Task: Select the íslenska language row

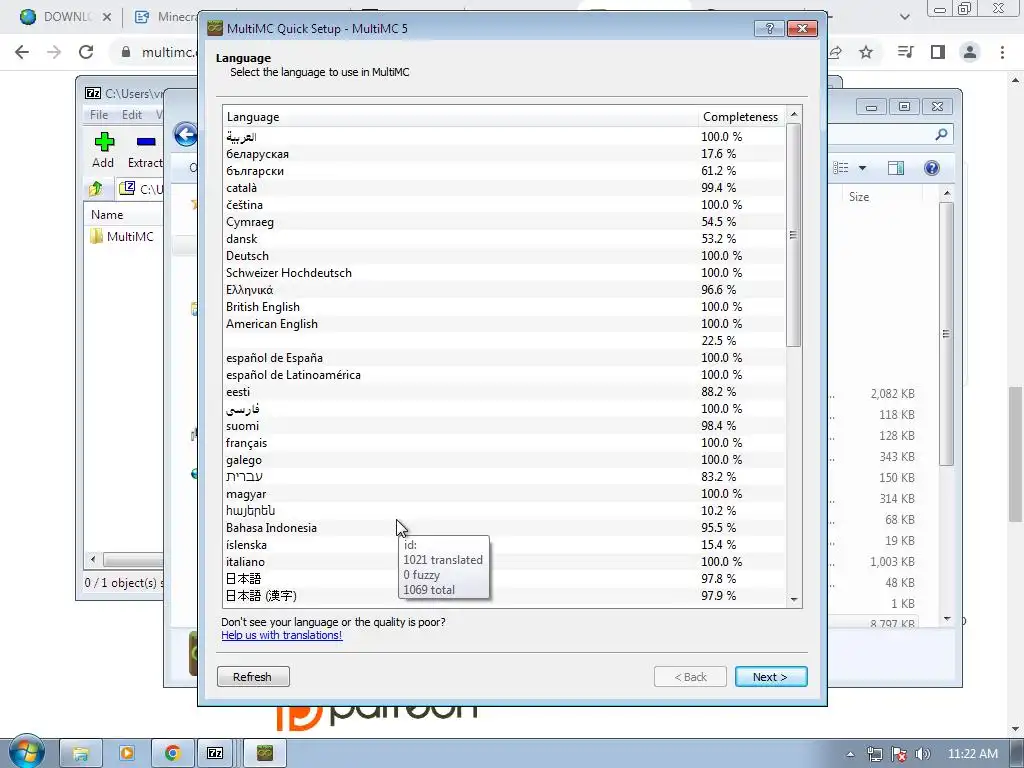Action: (504, 544)
